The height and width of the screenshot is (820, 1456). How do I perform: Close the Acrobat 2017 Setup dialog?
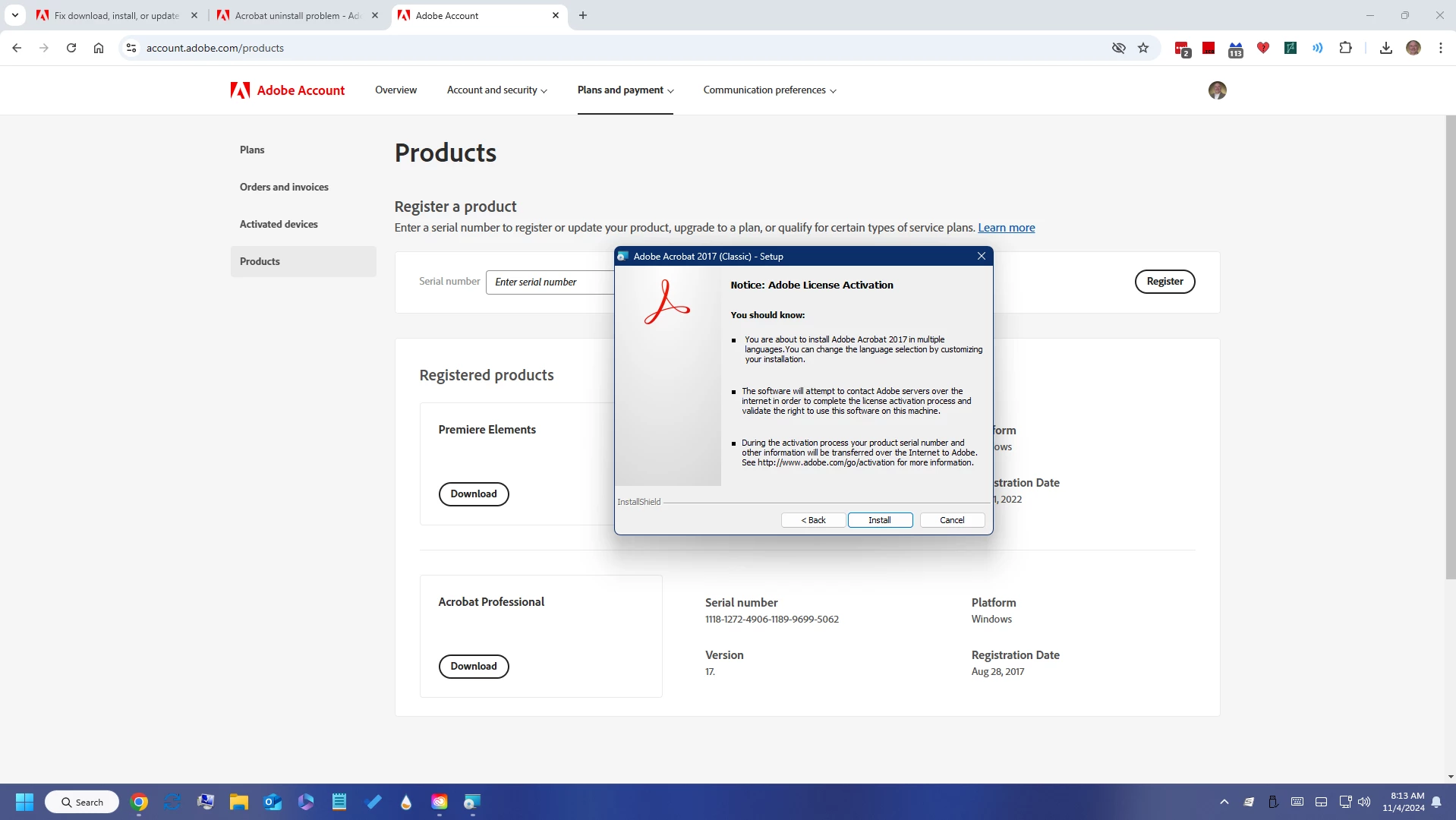tap(982, 256)
